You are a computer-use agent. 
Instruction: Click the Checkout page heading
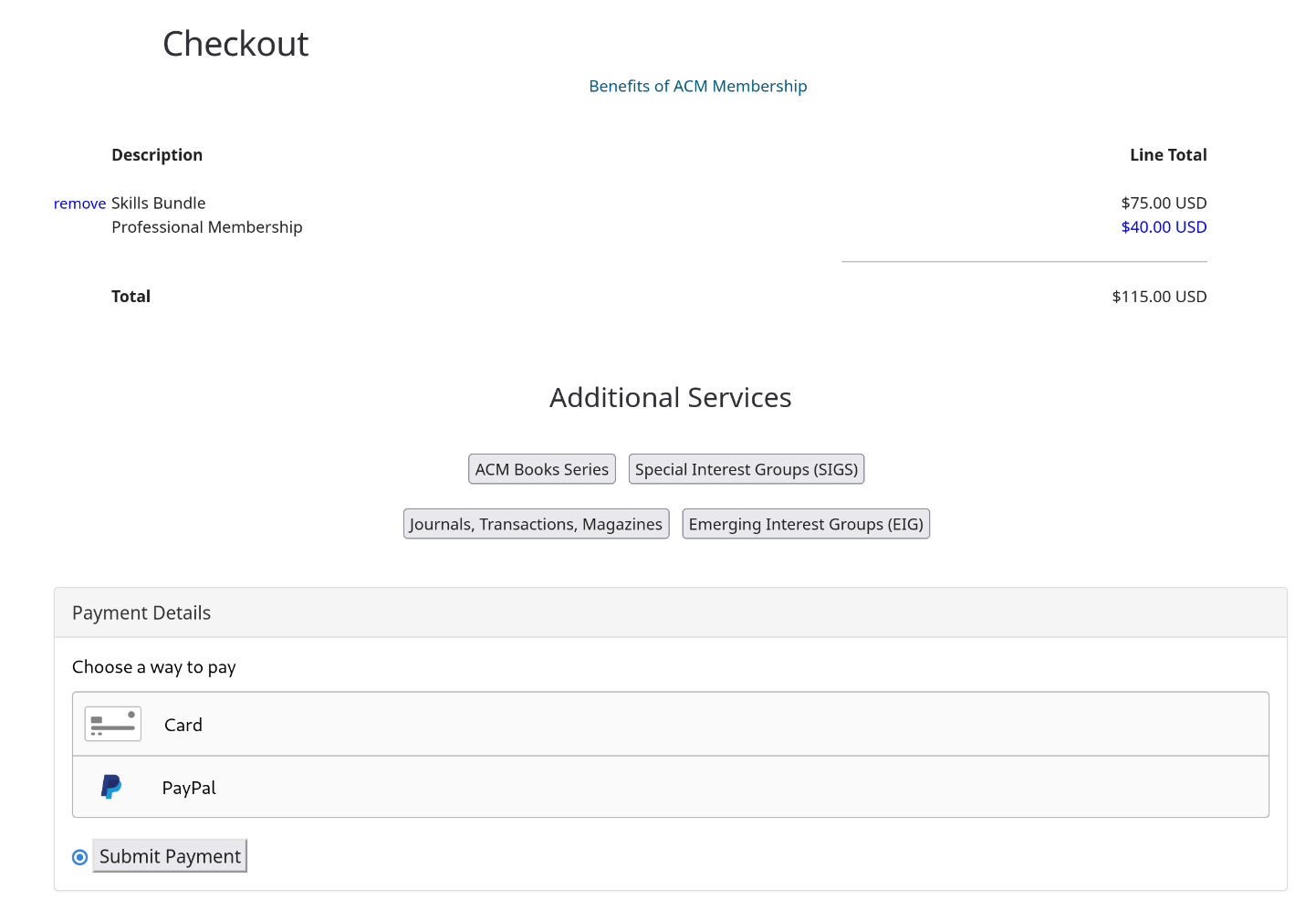235,44
